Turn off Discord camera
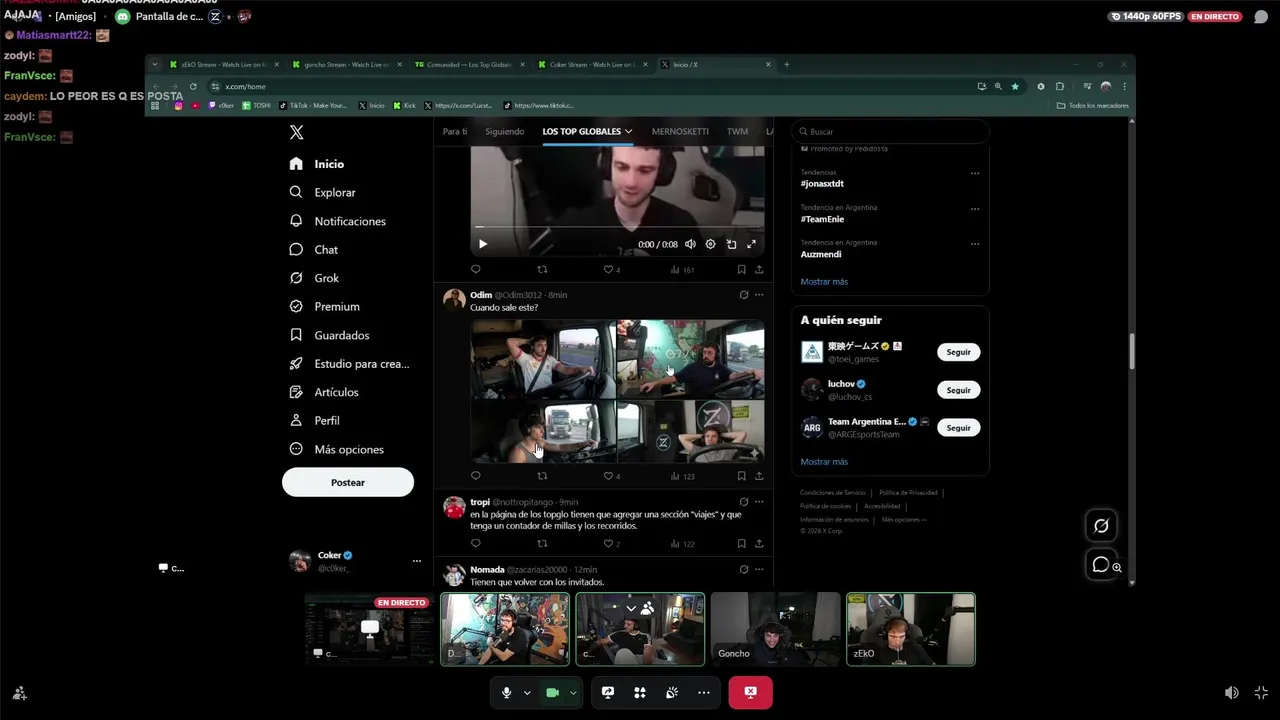 click(x=552, y=692)
